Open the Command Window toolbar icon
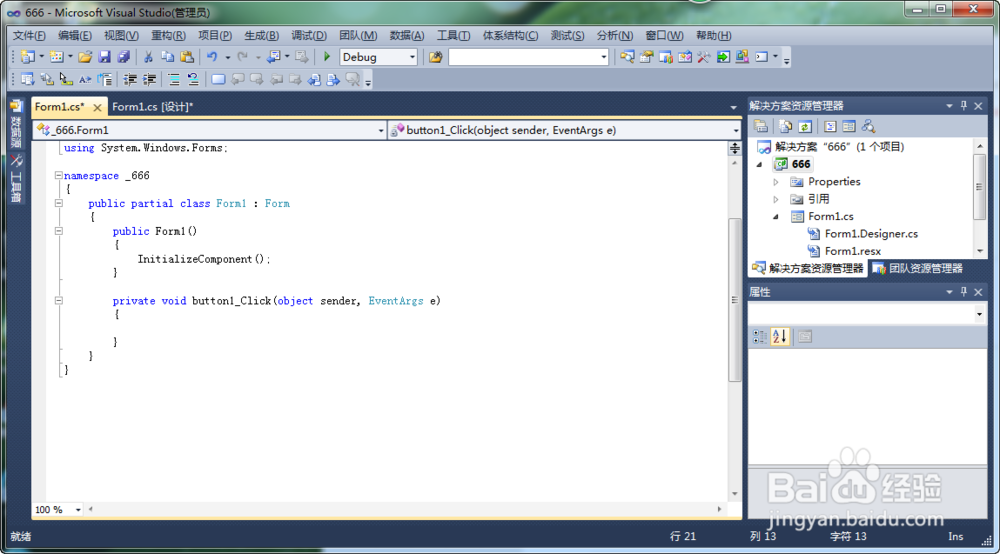The height and width of the screenshot is (554, 1000). pyautogui.click(x=761, y=57)
